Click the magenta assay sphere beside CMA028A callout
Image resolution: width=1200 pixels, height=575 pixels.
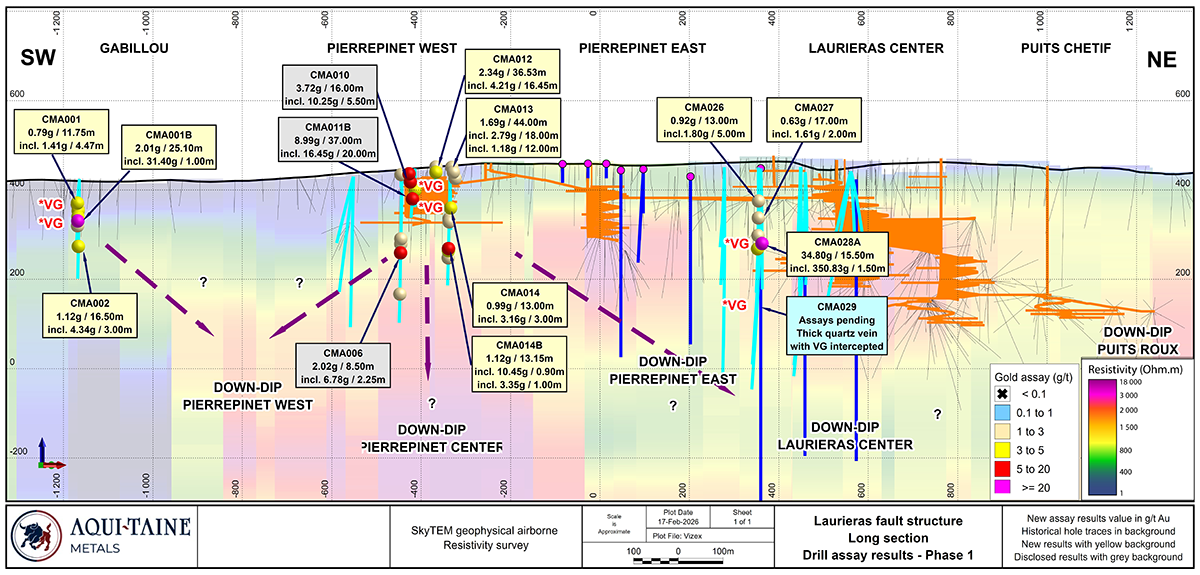(761, 244)
